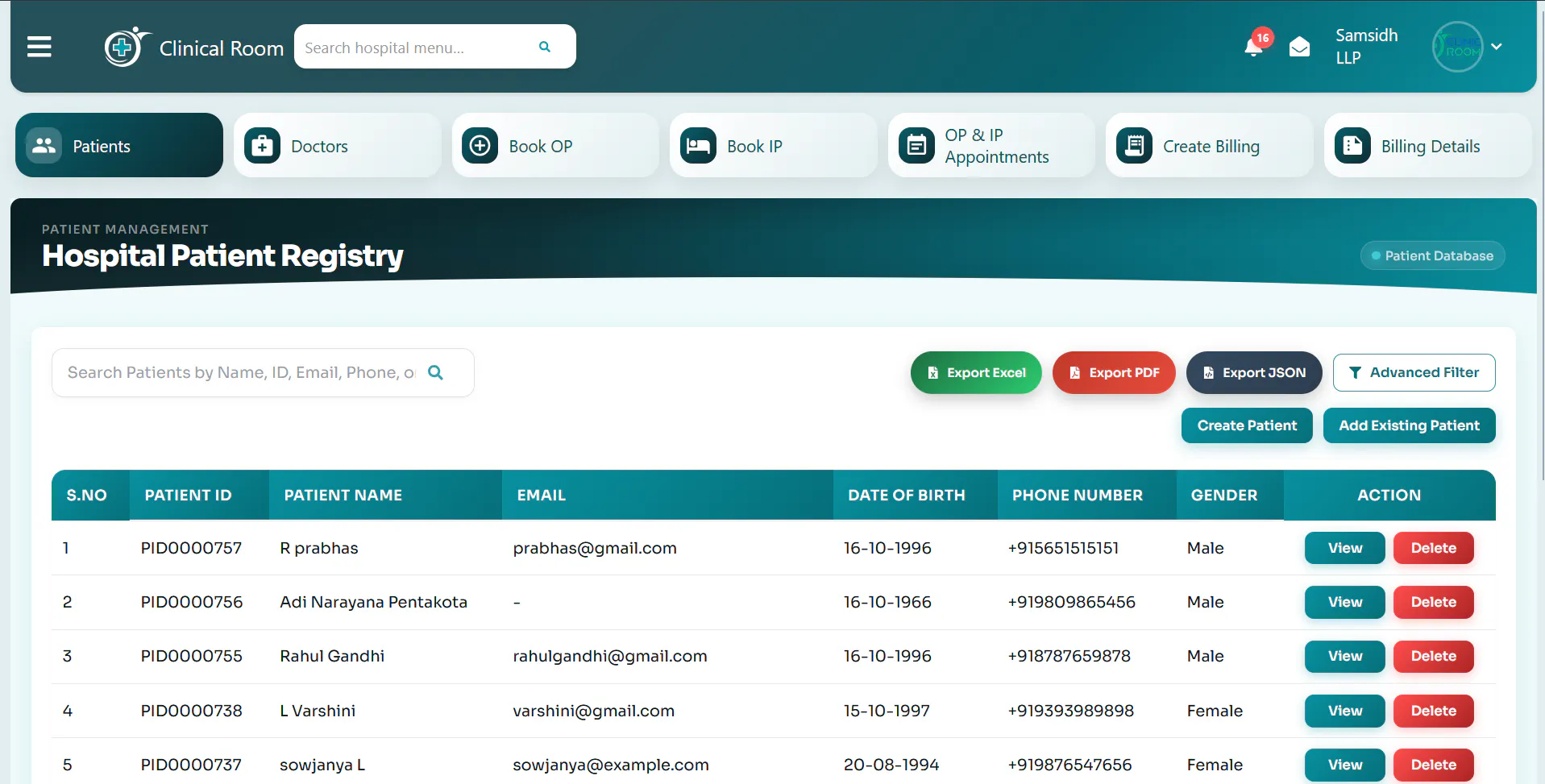This screenshot has height=784, width=1545.
Task: Switch to the Patients tab
Action: pos(119,145)
